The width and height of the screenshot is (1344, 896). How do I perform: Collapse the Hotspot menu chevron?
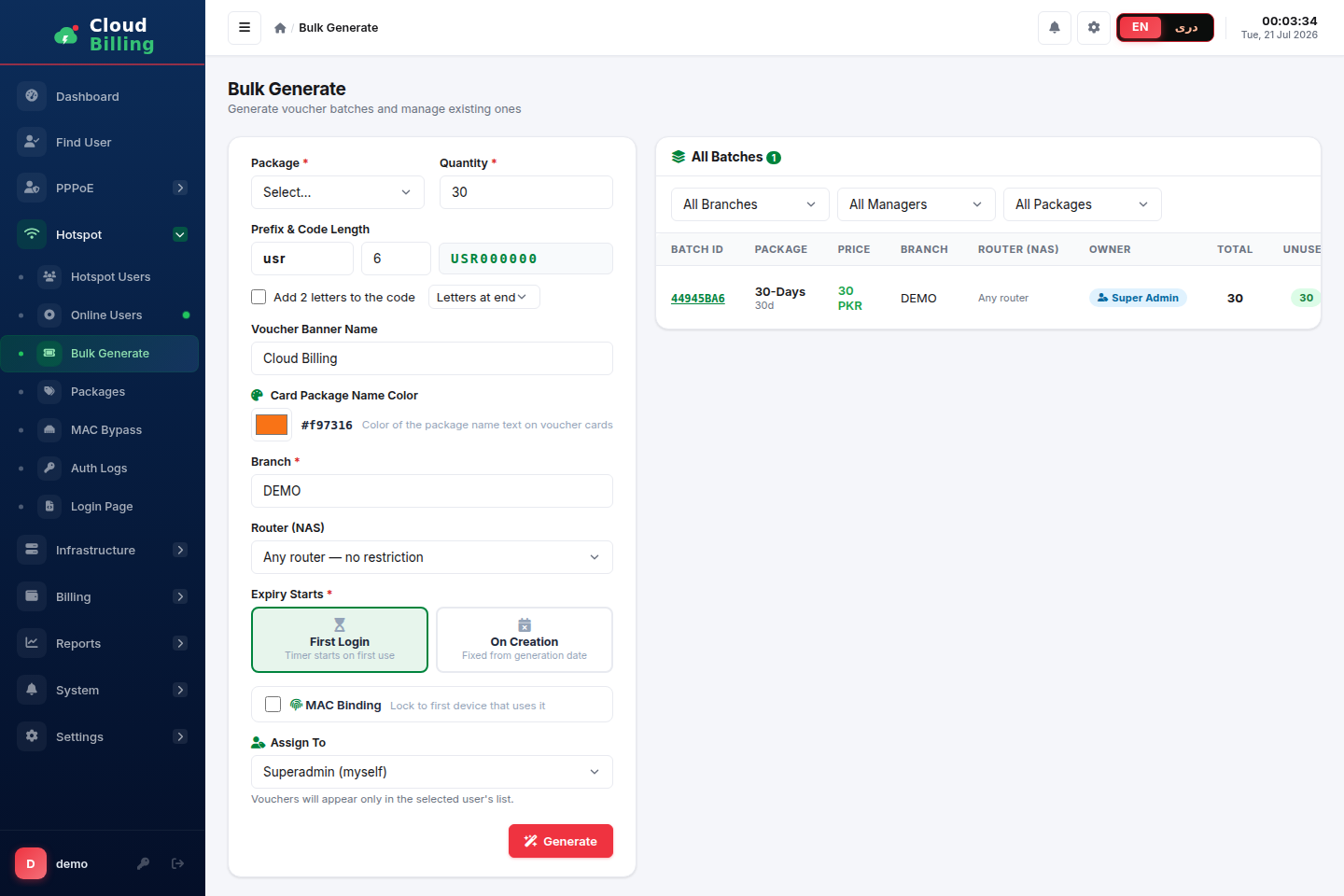pos(180,234)
